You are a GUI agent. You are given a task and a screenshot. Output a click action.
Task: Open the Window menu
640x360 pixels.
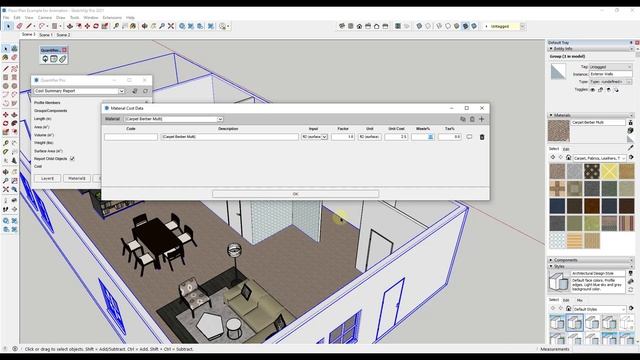tap(91, 18)
